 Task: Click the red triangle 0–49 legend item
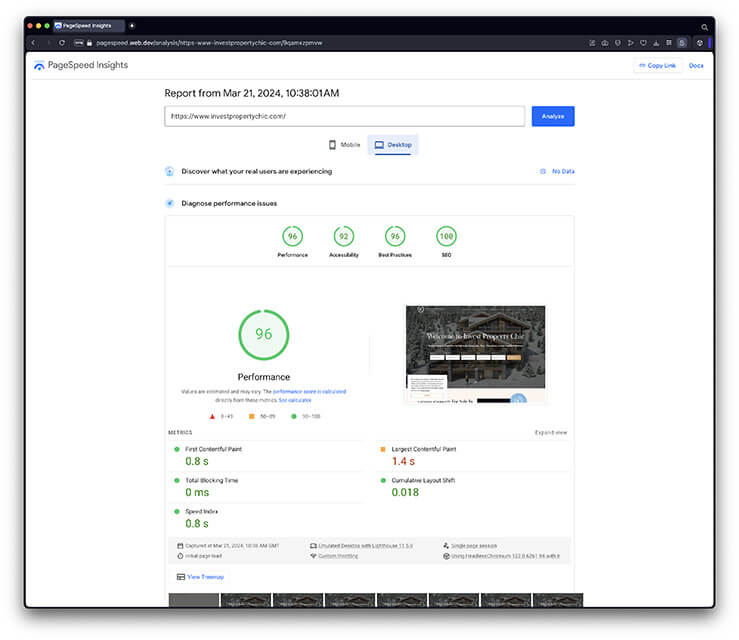[221, 417]
